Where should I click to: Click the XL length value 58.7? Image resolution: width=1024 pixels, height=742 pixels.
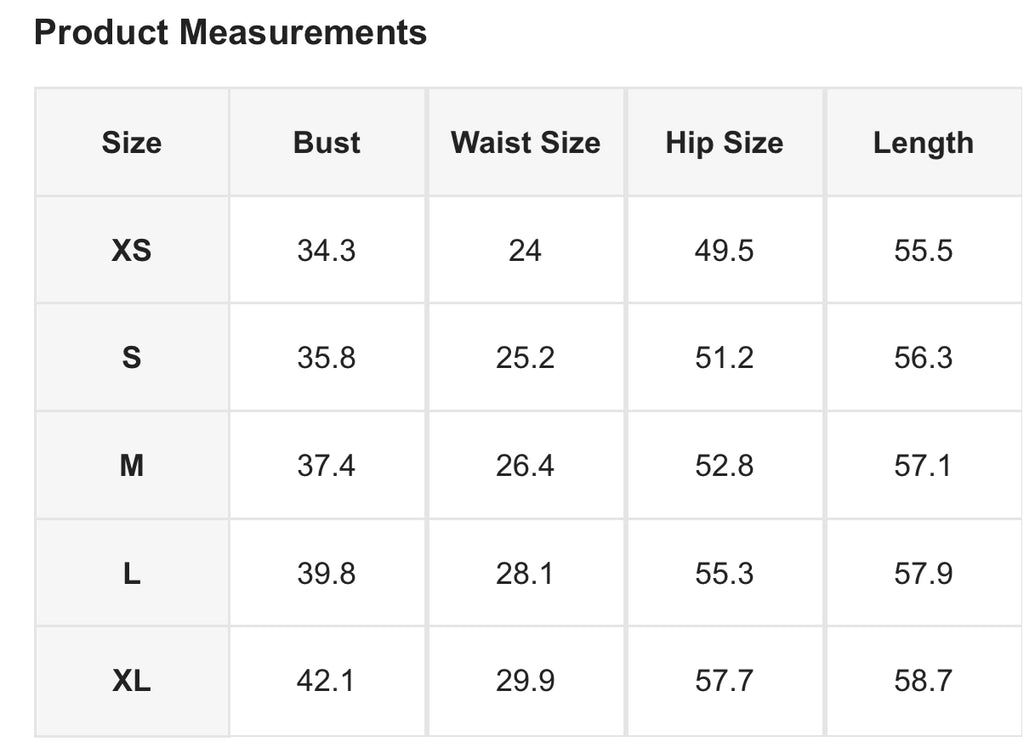click(923, 681)
